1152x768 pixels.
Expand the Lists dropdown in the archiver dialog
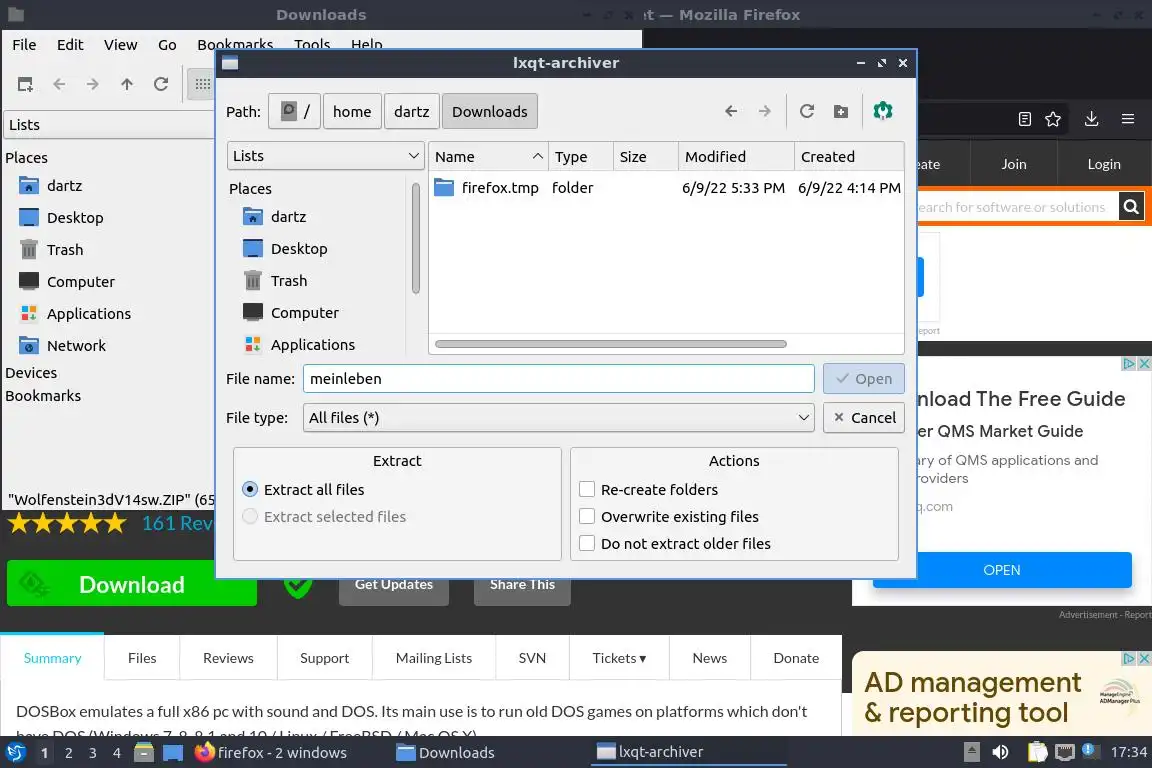pyautogui.click(x=325, y=156)
